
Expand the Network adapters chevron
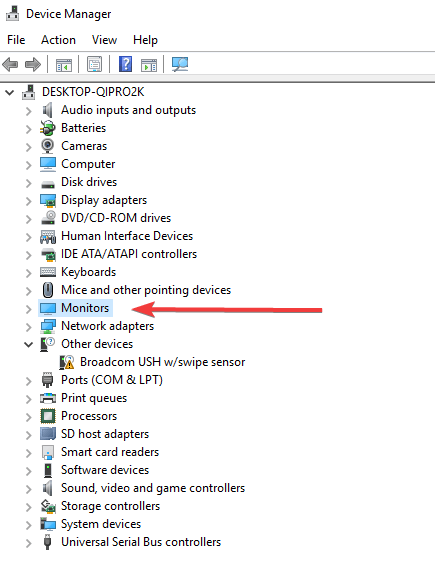pyautogui.click(x=28, y=327)
